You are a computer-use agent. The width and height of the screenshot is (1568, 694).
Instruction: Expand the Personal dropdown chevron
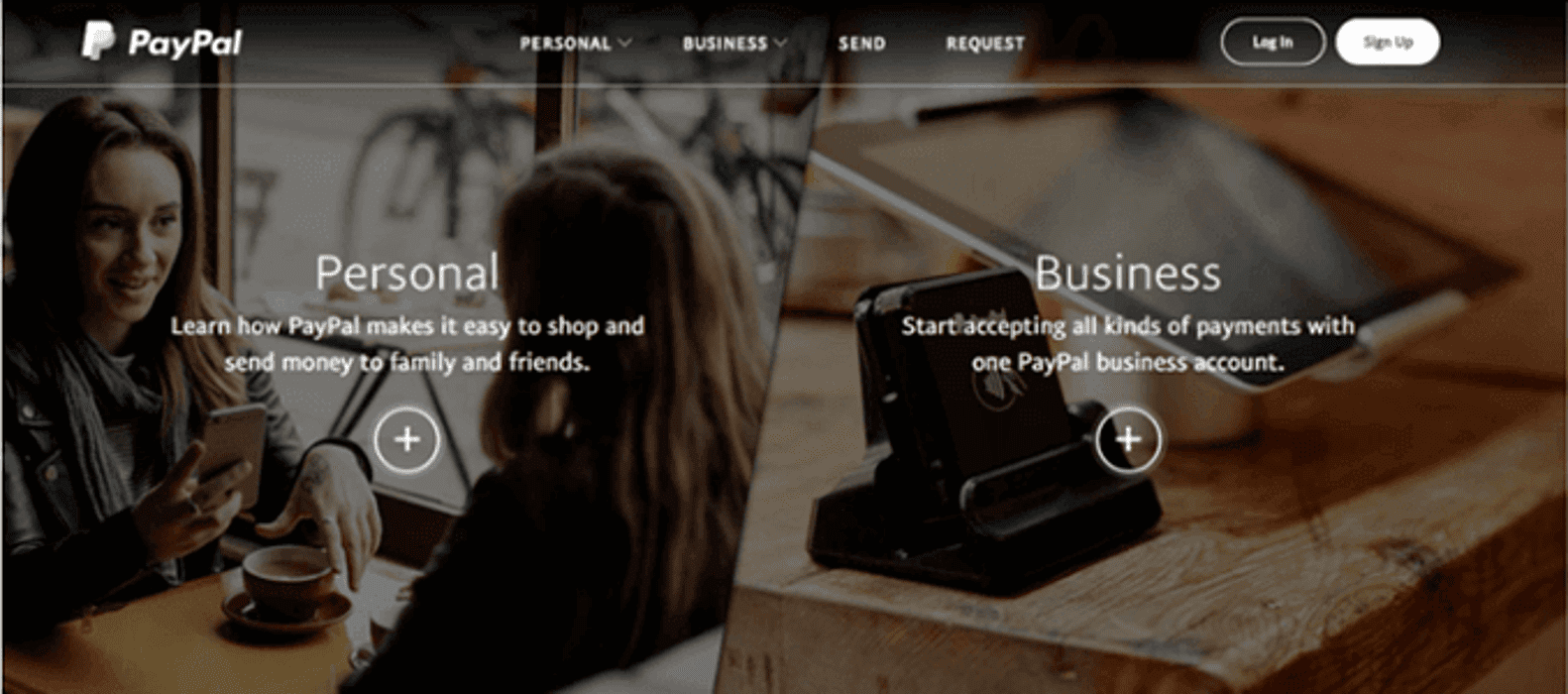pyautogui.click(x=624, y=43)
